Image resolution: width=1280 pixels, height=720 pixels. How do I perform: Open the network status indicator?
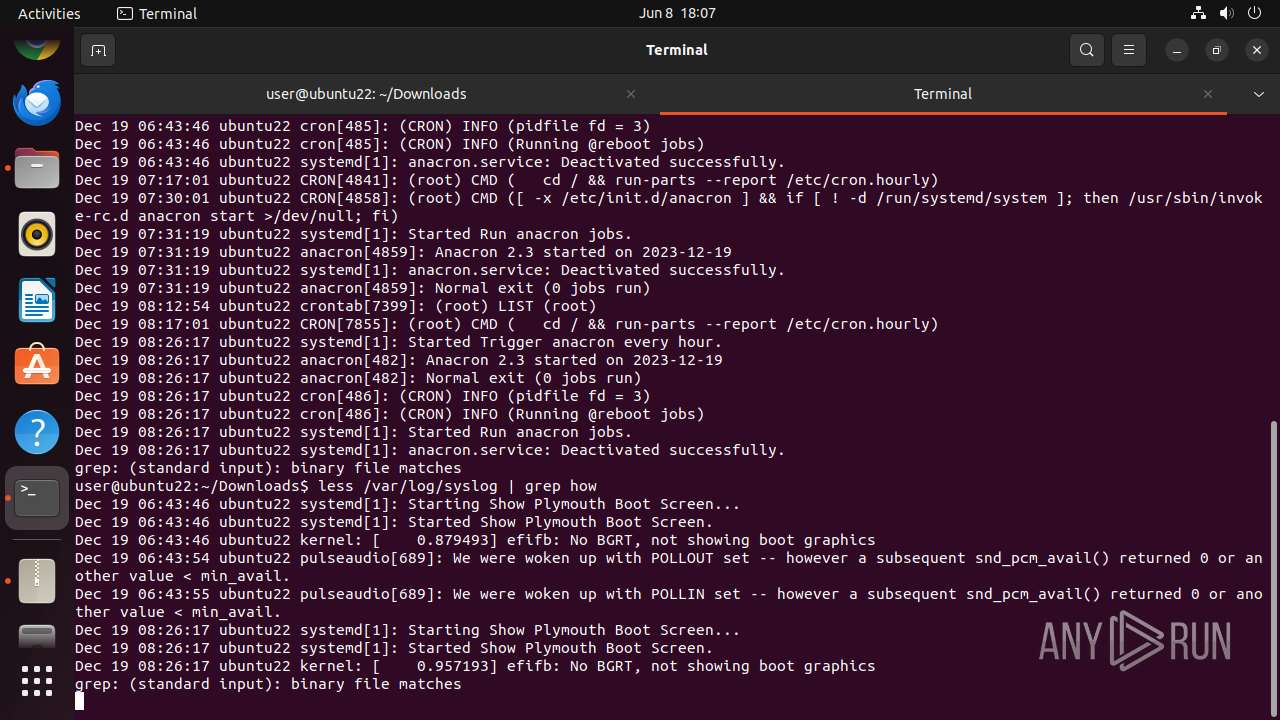click(x=1198, y=13)
